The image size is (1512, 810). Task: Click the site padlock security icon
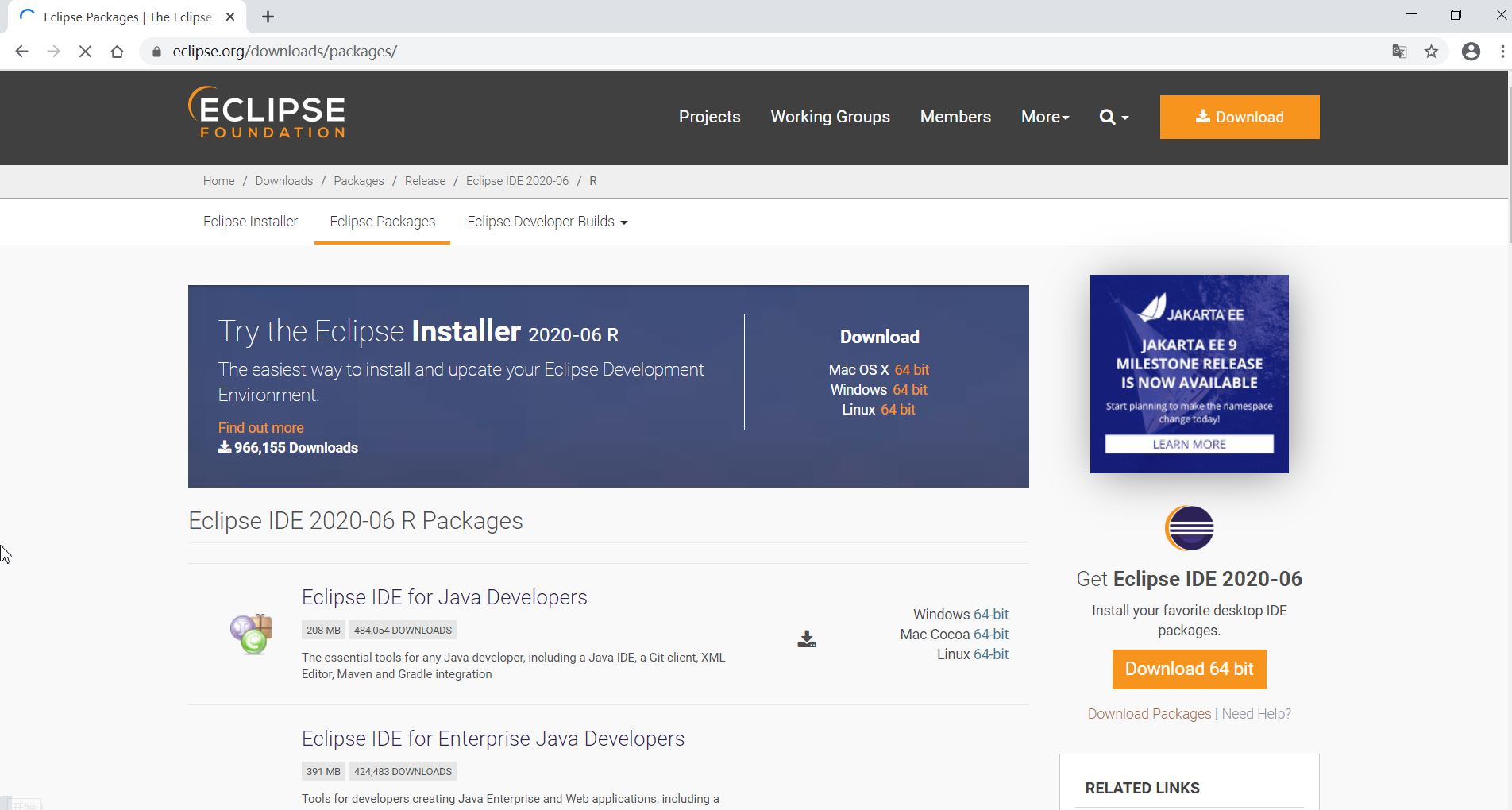pos(156,52)
